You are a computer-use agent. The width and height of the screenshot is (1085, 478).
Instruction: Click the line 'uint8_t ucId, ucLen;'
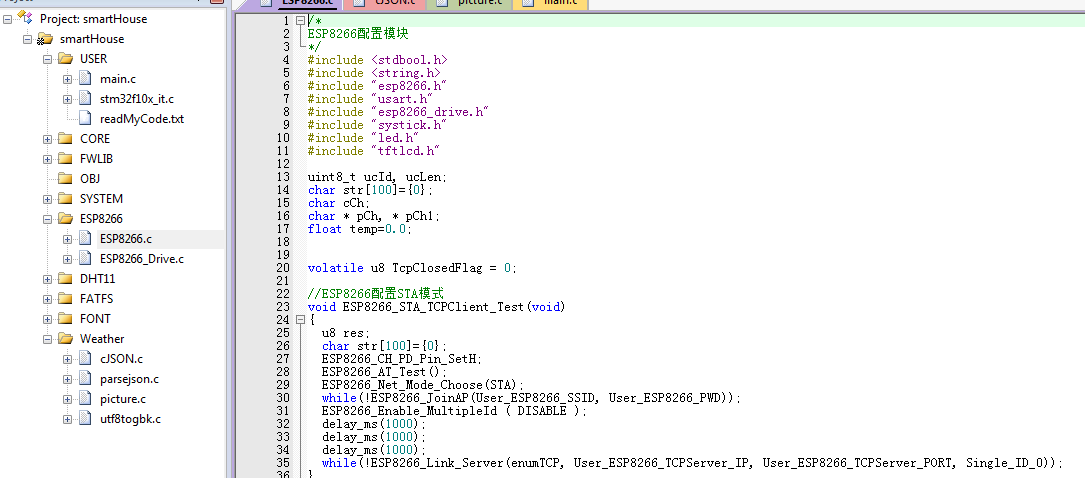click(379, 177)
